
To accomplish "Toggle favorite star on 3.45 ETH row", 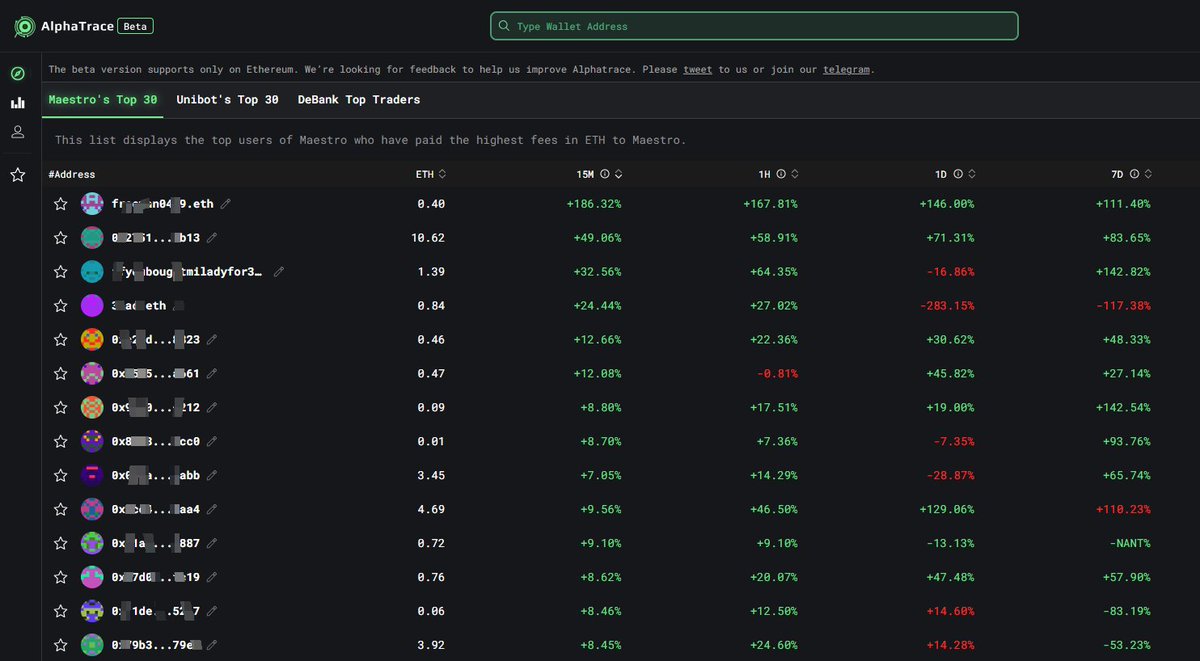I will click(61, 475).
